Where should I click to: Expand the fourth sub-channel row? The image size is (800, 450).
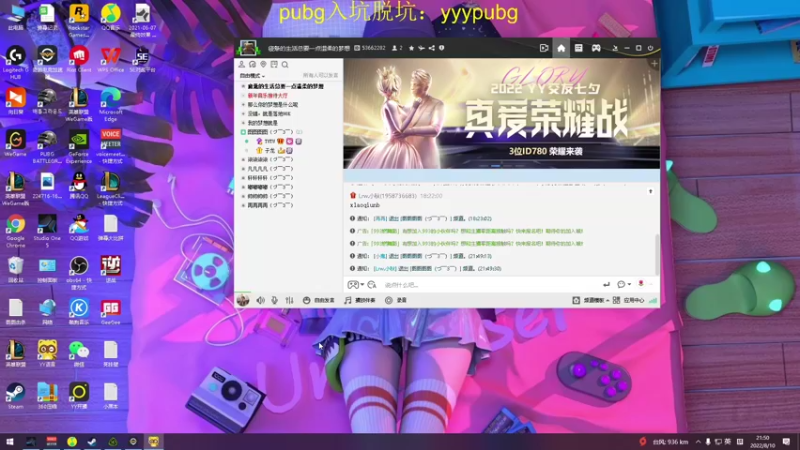(243, 114)
